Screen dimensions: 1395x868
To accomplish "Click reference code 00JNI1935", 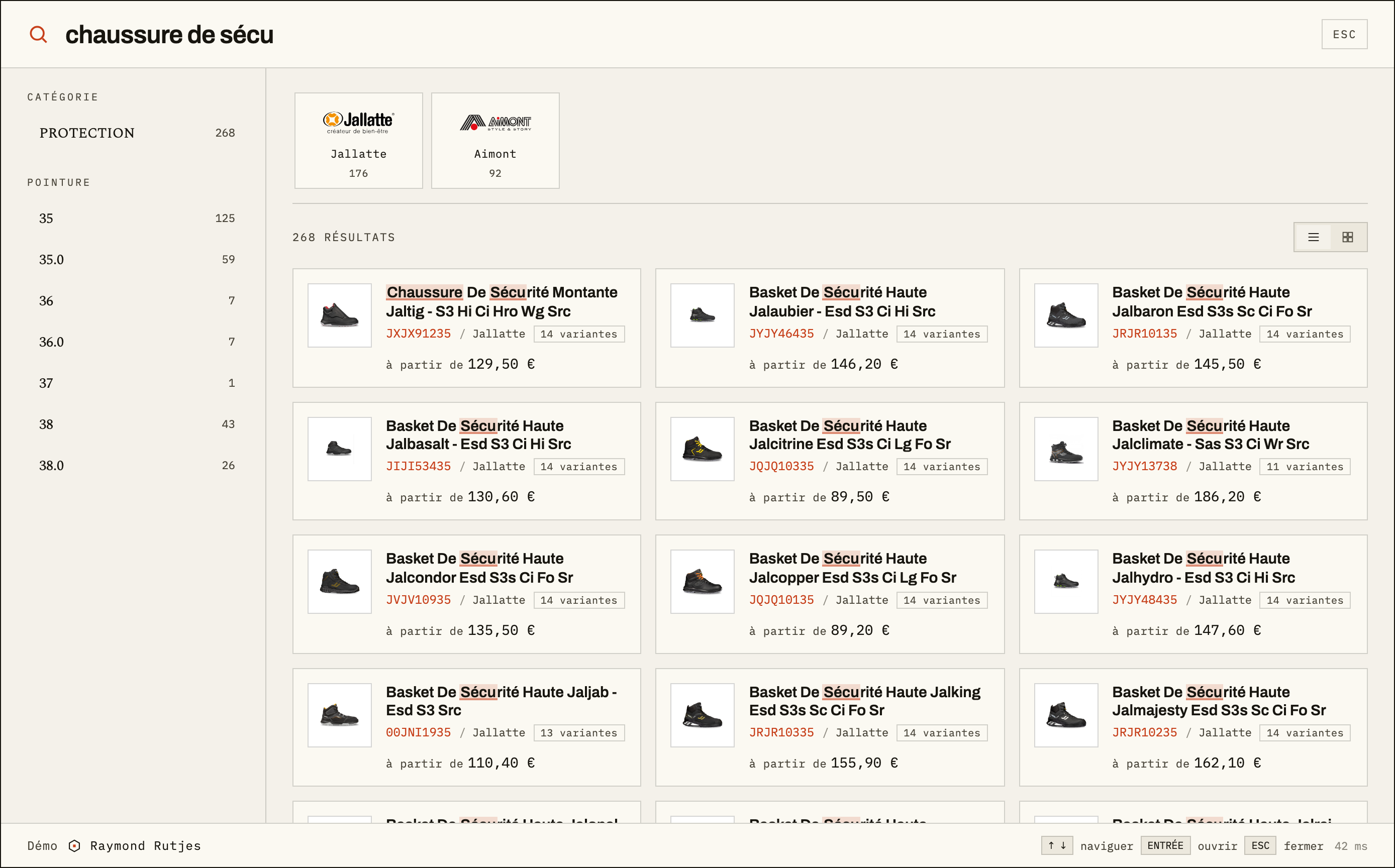I will pyautogui.click(x=418, y=732).
